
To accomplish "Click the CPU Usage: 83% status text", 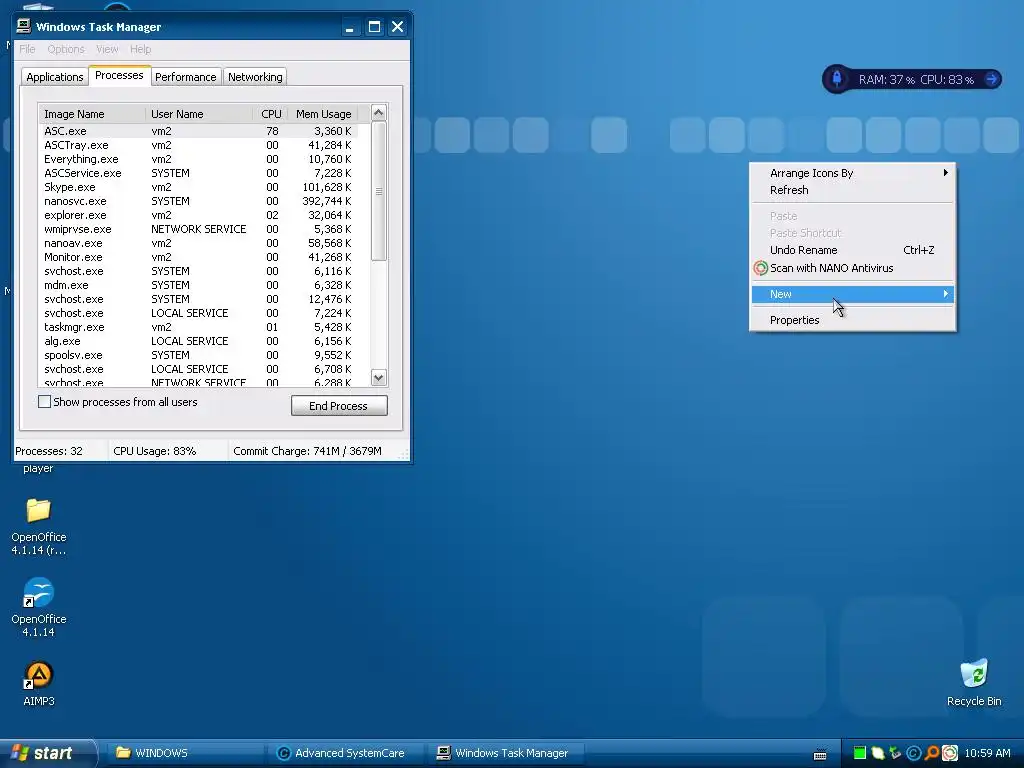I will coord(155,451).
